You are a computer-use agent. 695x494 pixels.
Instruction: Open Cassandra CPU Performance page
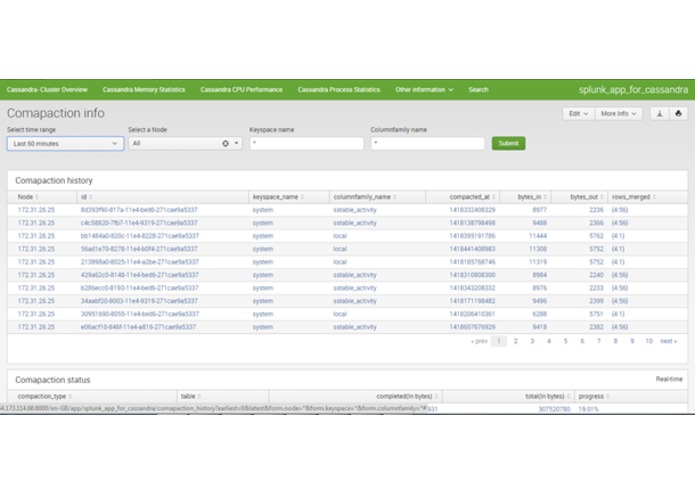click(241, 89)
